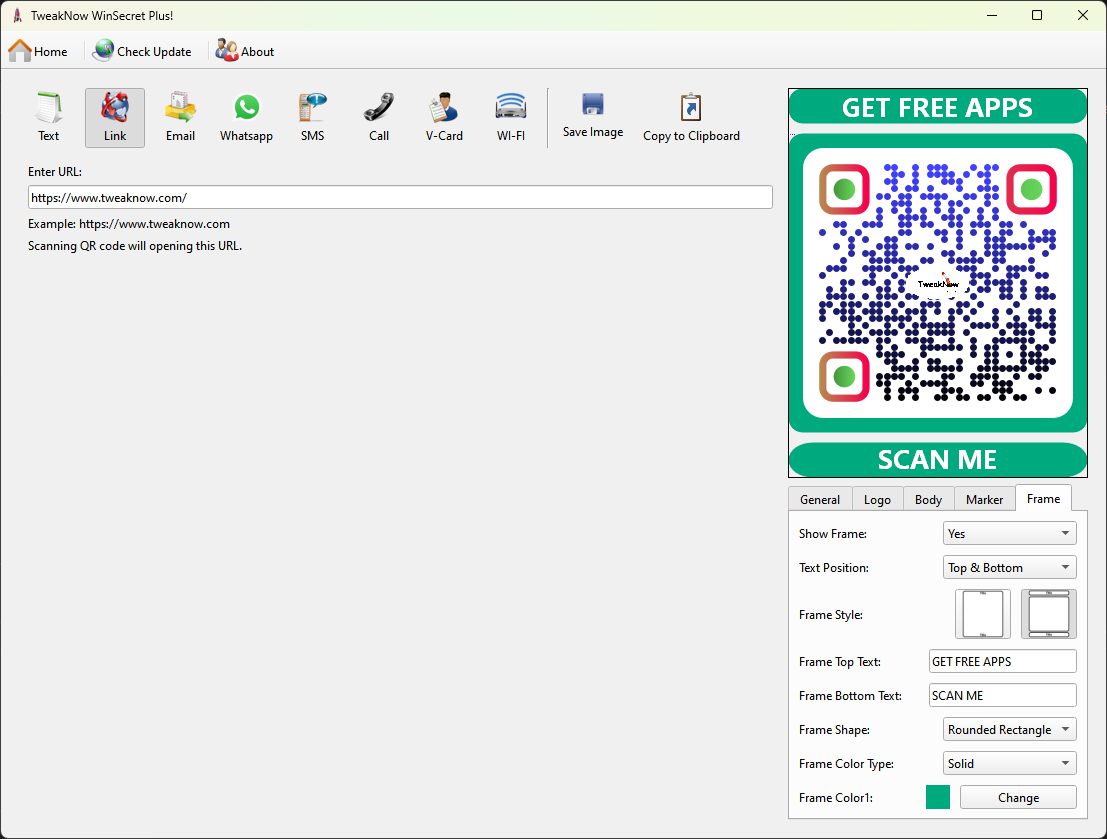Select the Text QR type icon
The height and width of the screenshot is (839, 1107).
click(x=49, y=117)
